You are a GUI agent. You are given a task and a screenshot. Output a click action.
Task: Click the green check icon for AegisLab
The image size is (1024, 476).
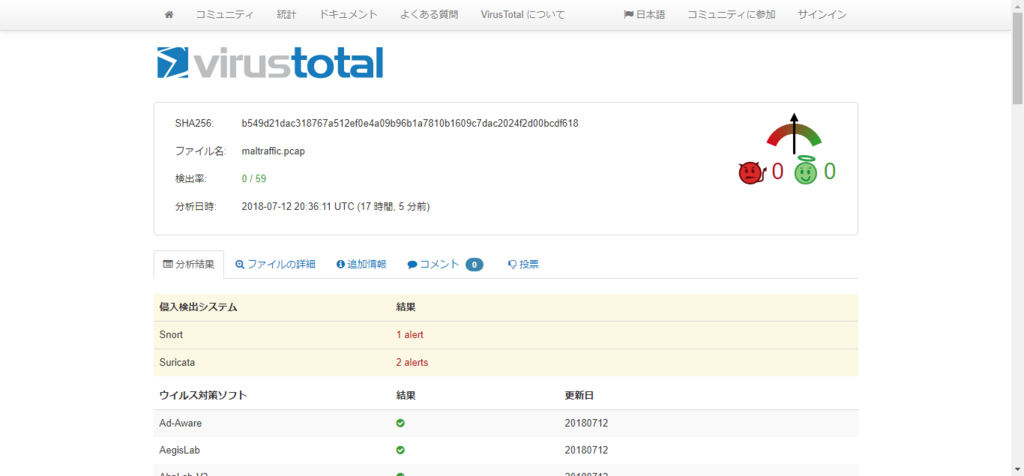pos(400,450)
